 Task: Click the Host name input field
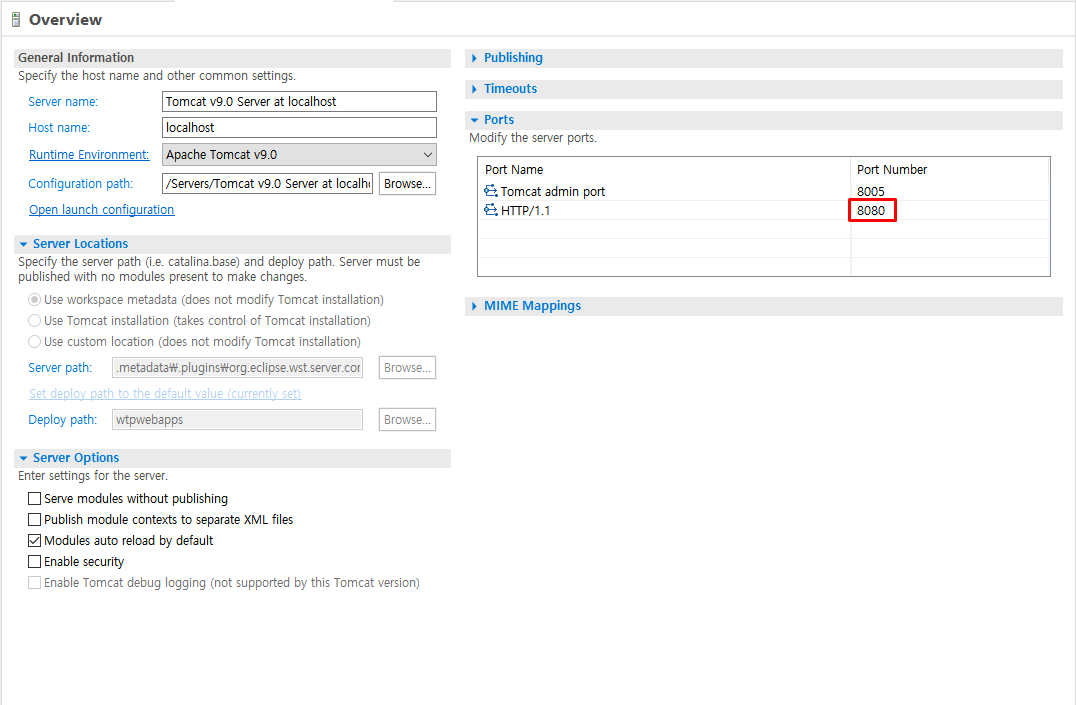(299, 128)
